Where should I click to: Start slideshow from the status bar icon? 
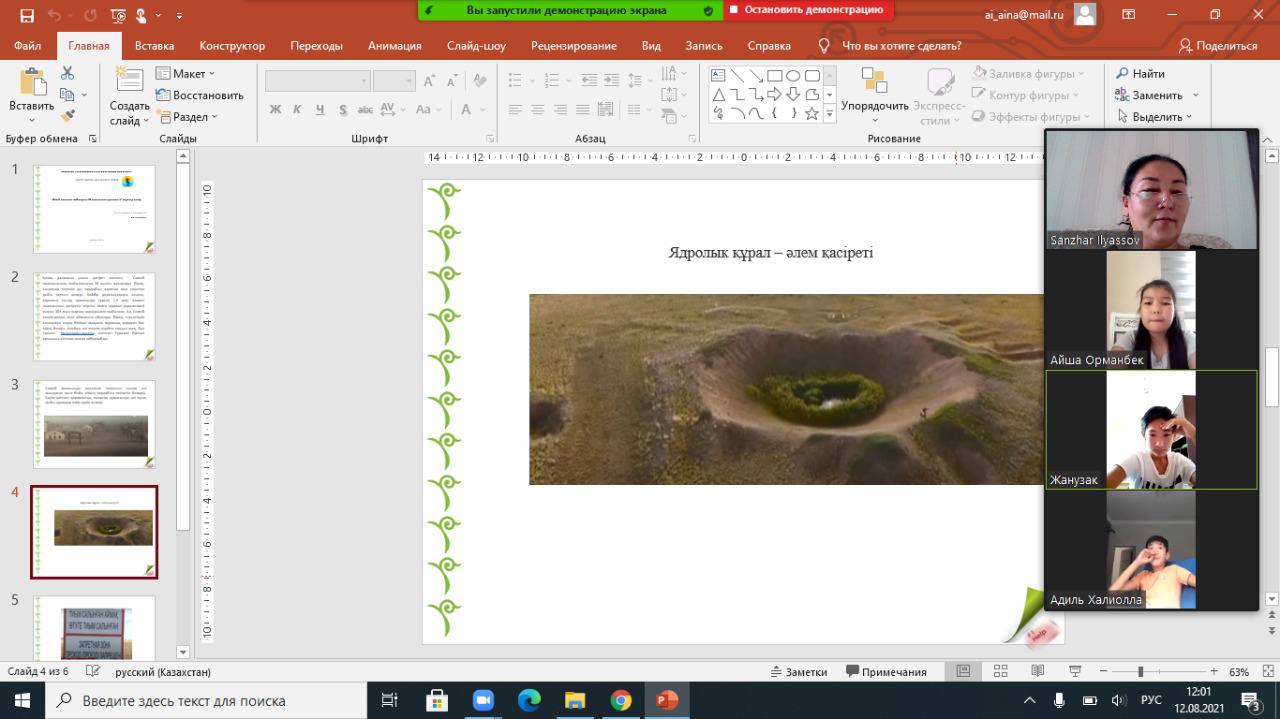pyautogui.click(x=1074, y=672)
